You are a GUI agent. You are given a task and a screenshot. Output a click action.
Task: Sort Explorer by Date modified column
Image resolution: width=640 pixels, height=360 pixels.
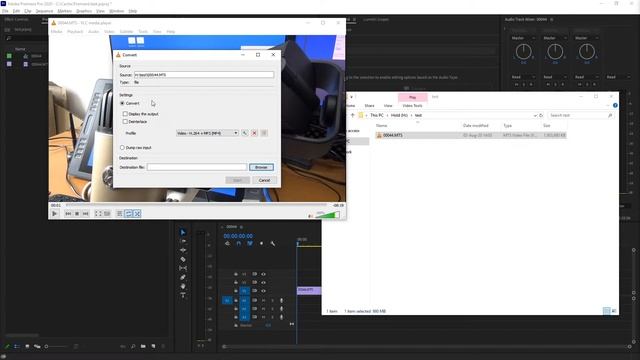476,126
